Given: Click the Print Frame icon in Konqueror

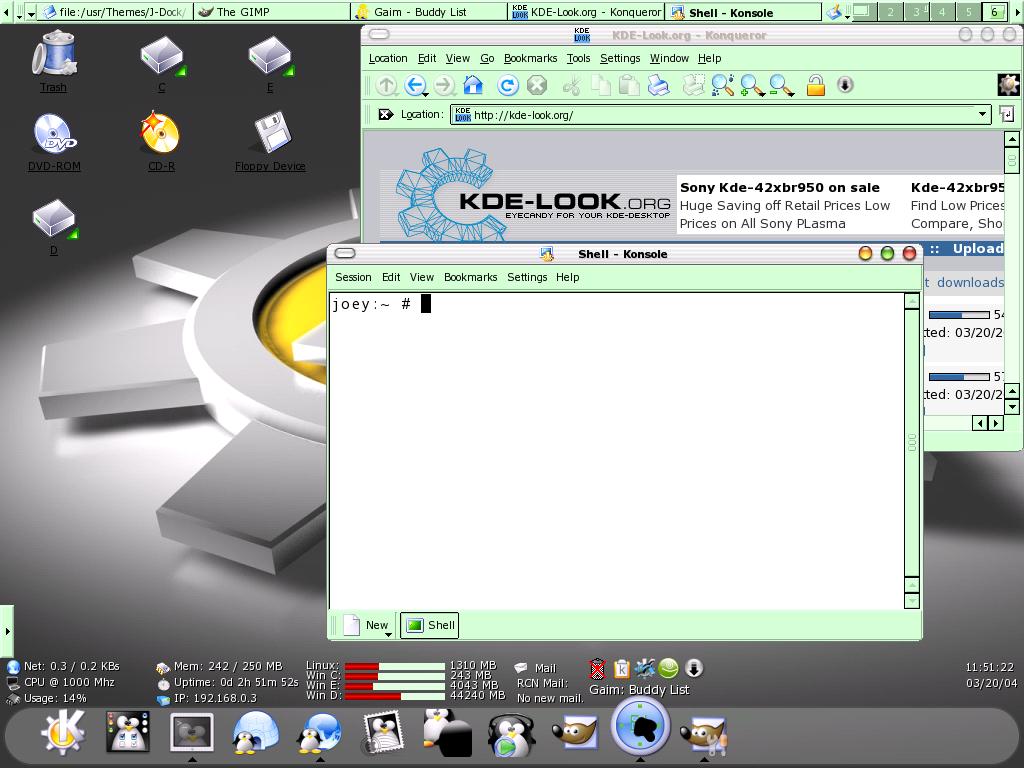Looking at the screenshot, I should tap(693, 86).
